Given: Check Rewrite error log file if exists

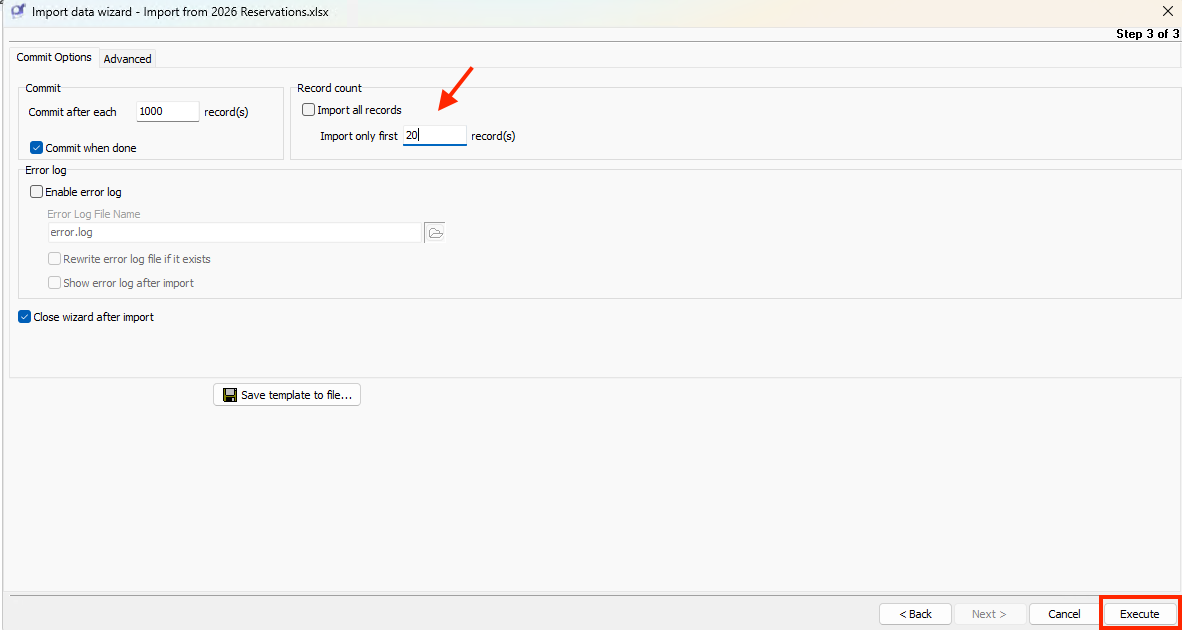Looking at the screenshot, I should click(55, 259).
